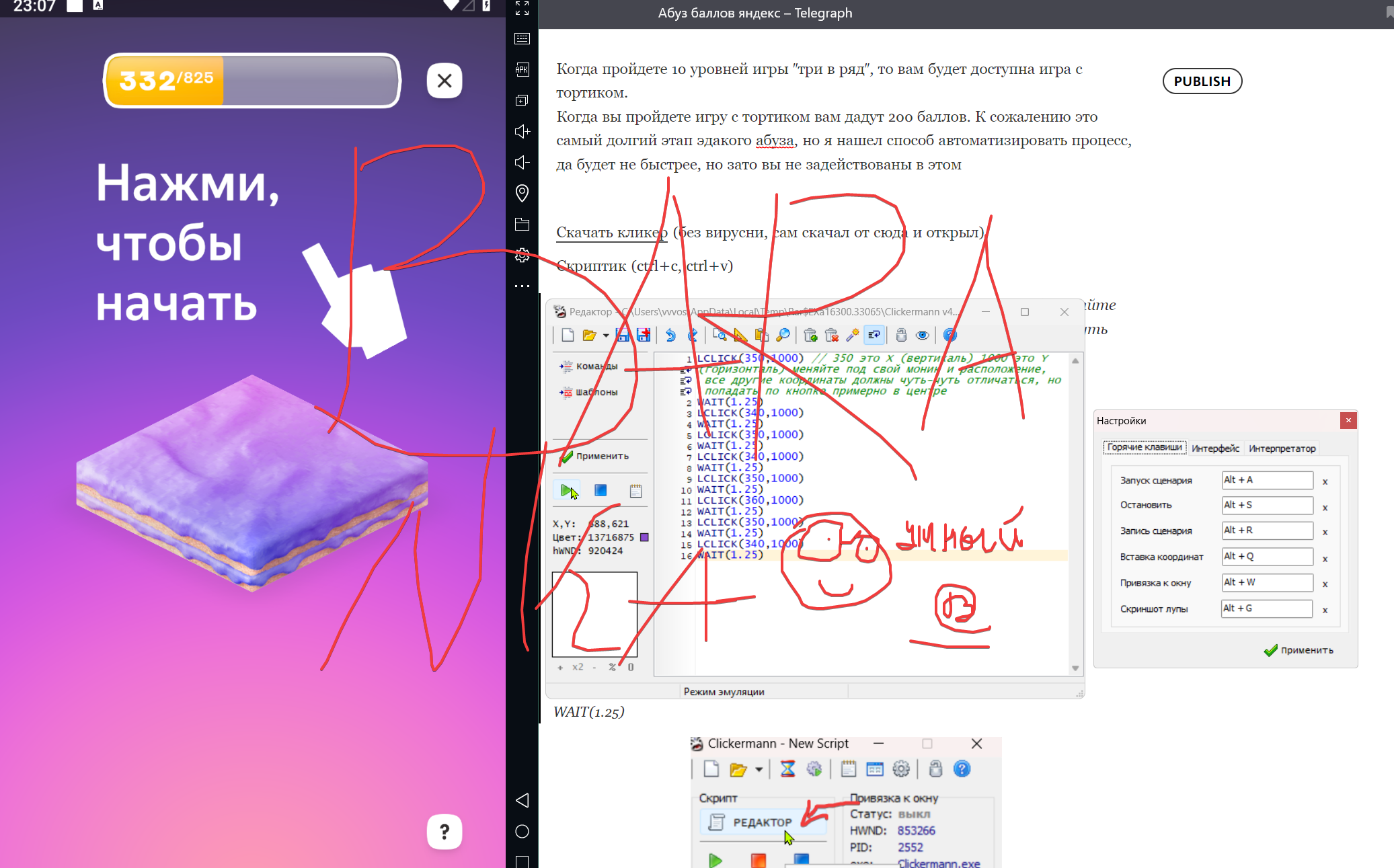The width and height of the screenshot is (1394, 868).
Task: Click Применить in the Редактор side panel
Action: (595, 456)
